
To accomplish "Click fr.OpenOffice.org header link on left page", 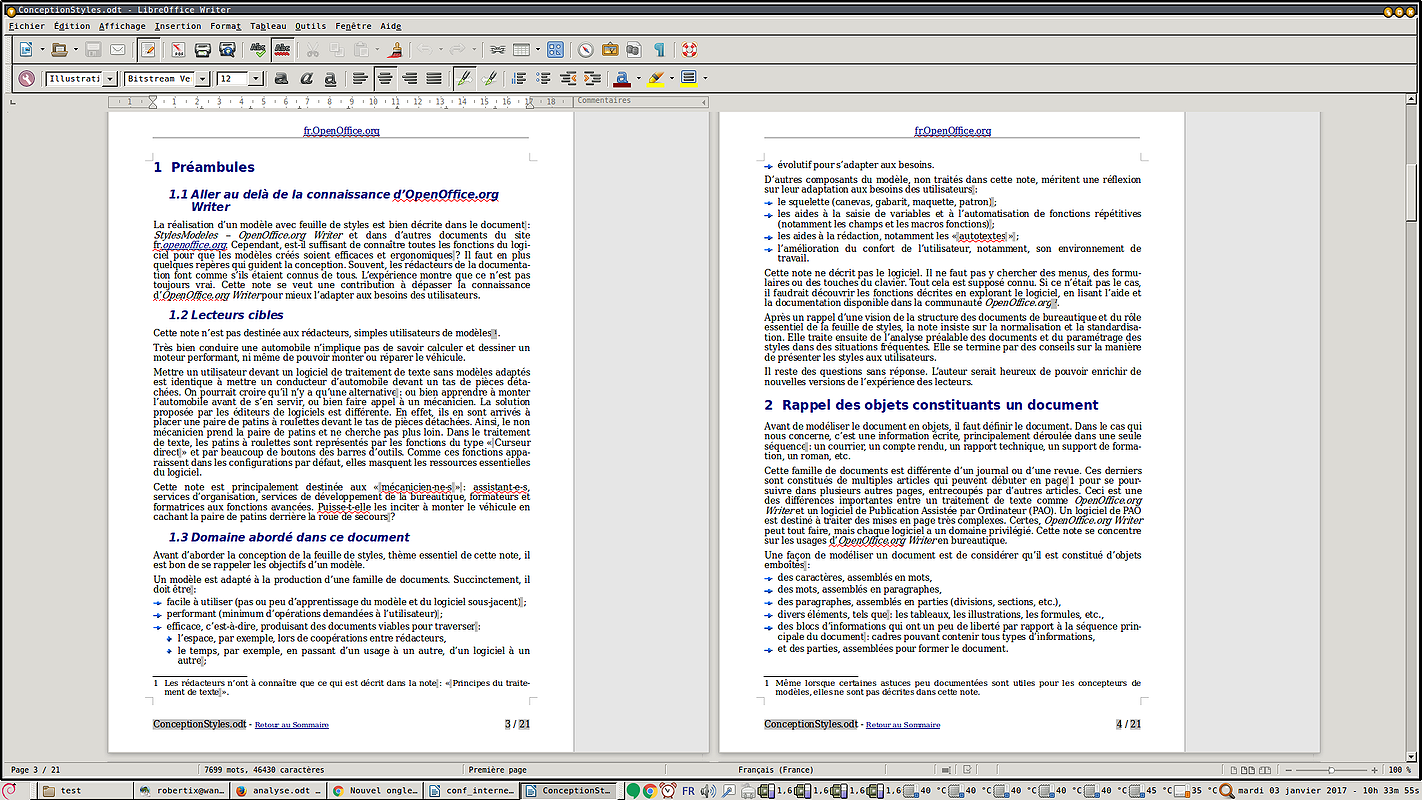I will click(x=341, y=130).
